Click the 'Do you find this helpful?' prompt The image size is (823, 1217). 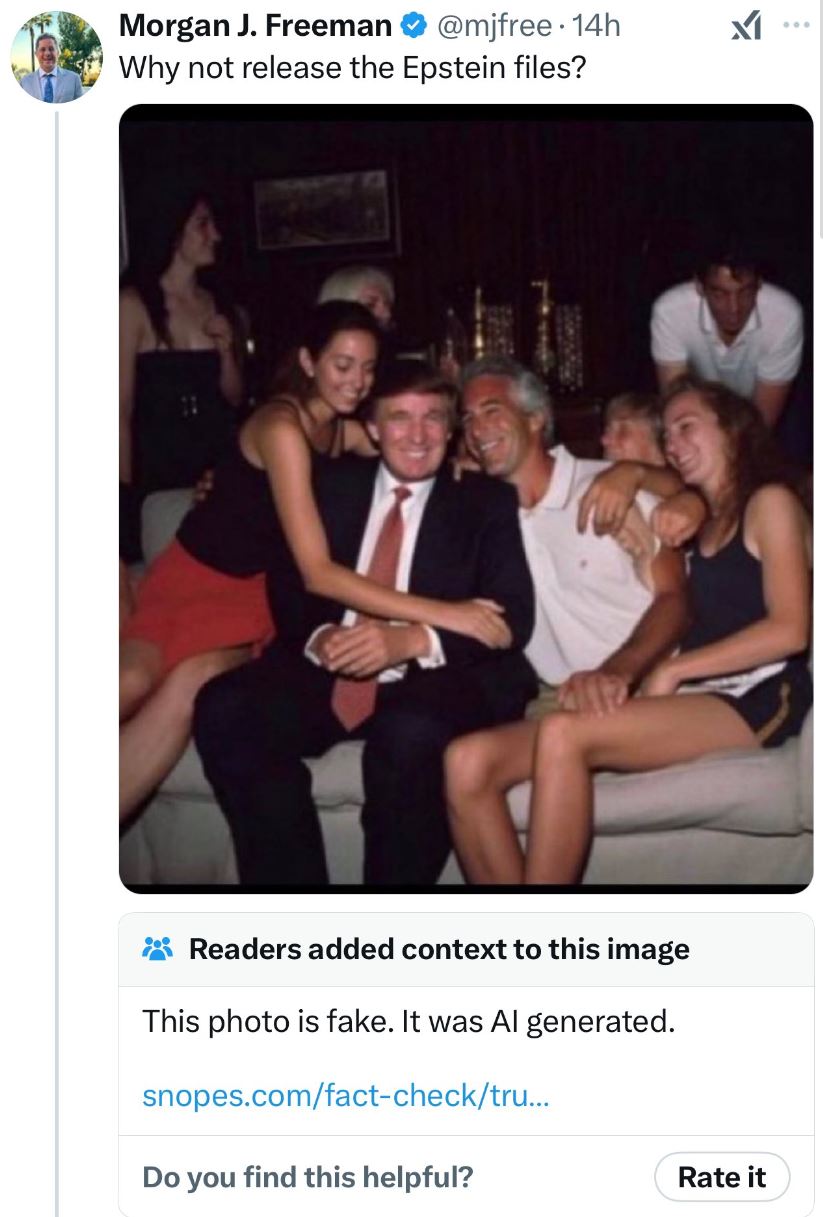tap(308, 1177)
